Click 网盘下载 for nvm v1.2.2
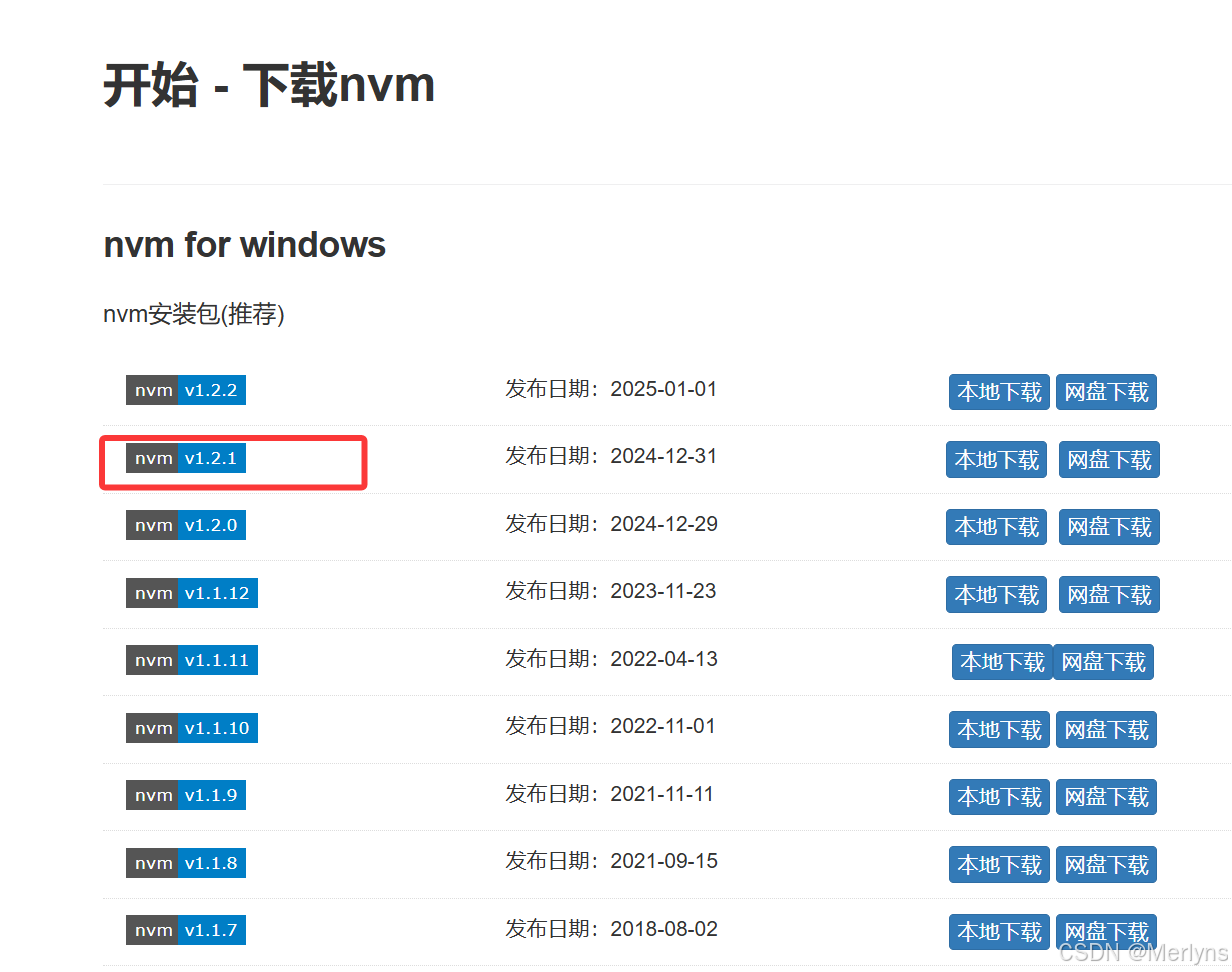Image resolution: width=1232 pixels, height=972 pixels. (x=1106, y=392)
